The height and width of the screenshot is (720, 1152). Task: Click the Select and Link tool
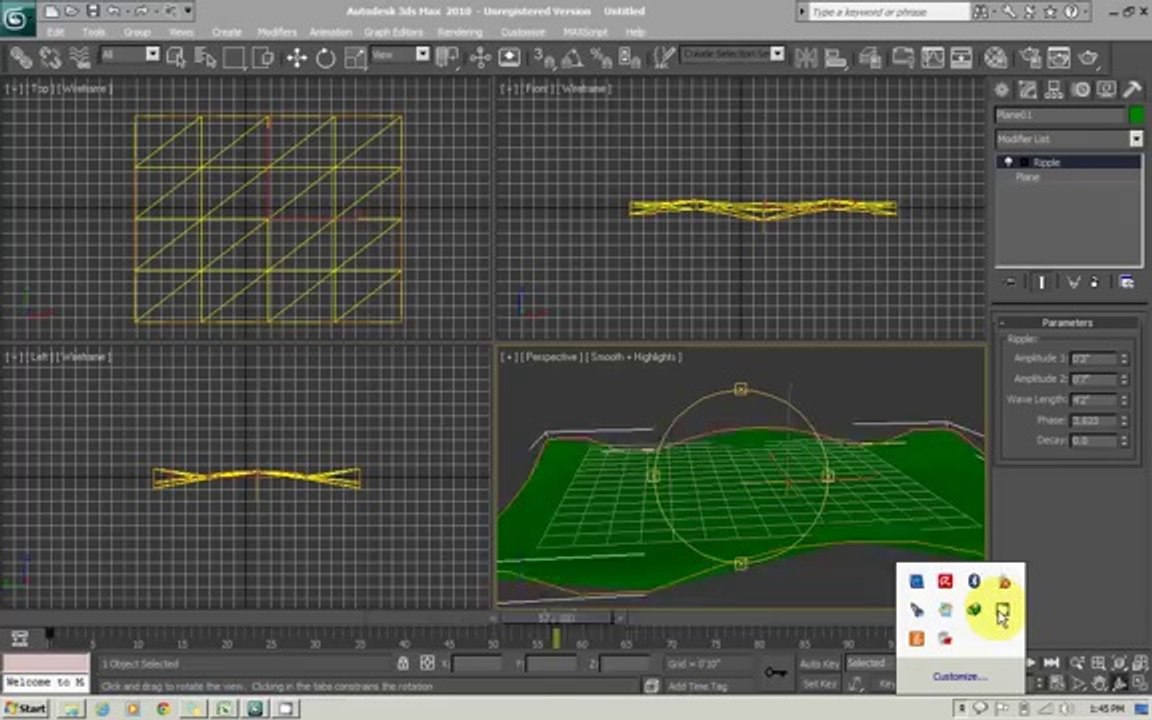21,57
